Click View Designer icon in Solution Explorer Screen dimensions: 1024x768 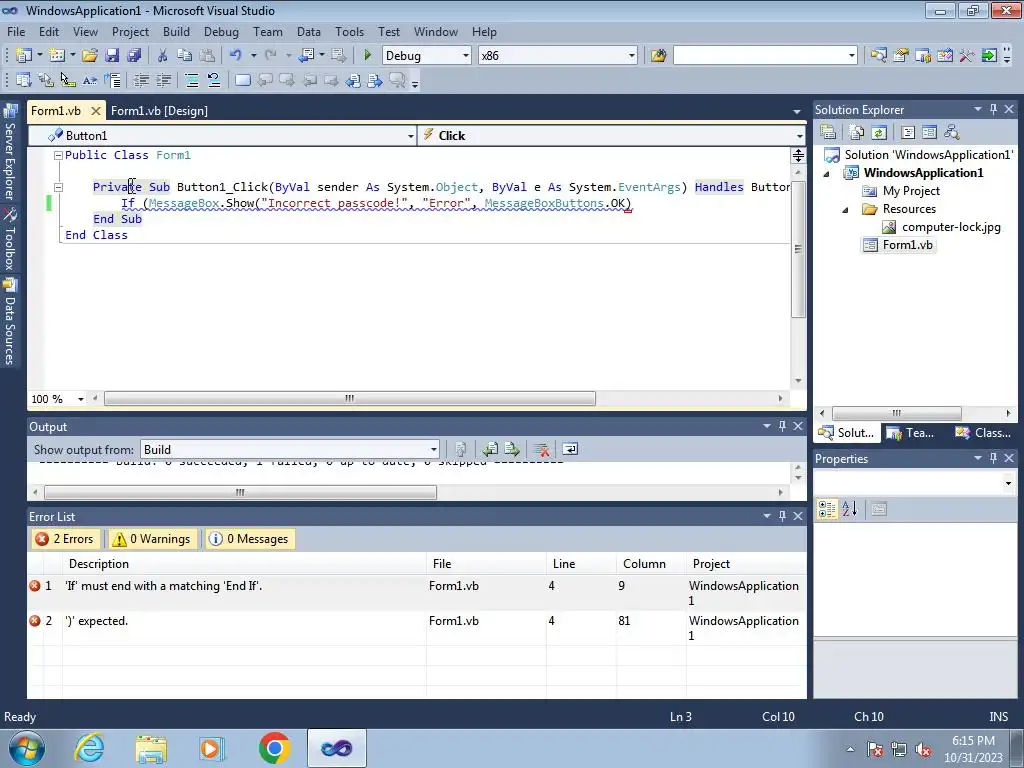[x=929, y=133]
